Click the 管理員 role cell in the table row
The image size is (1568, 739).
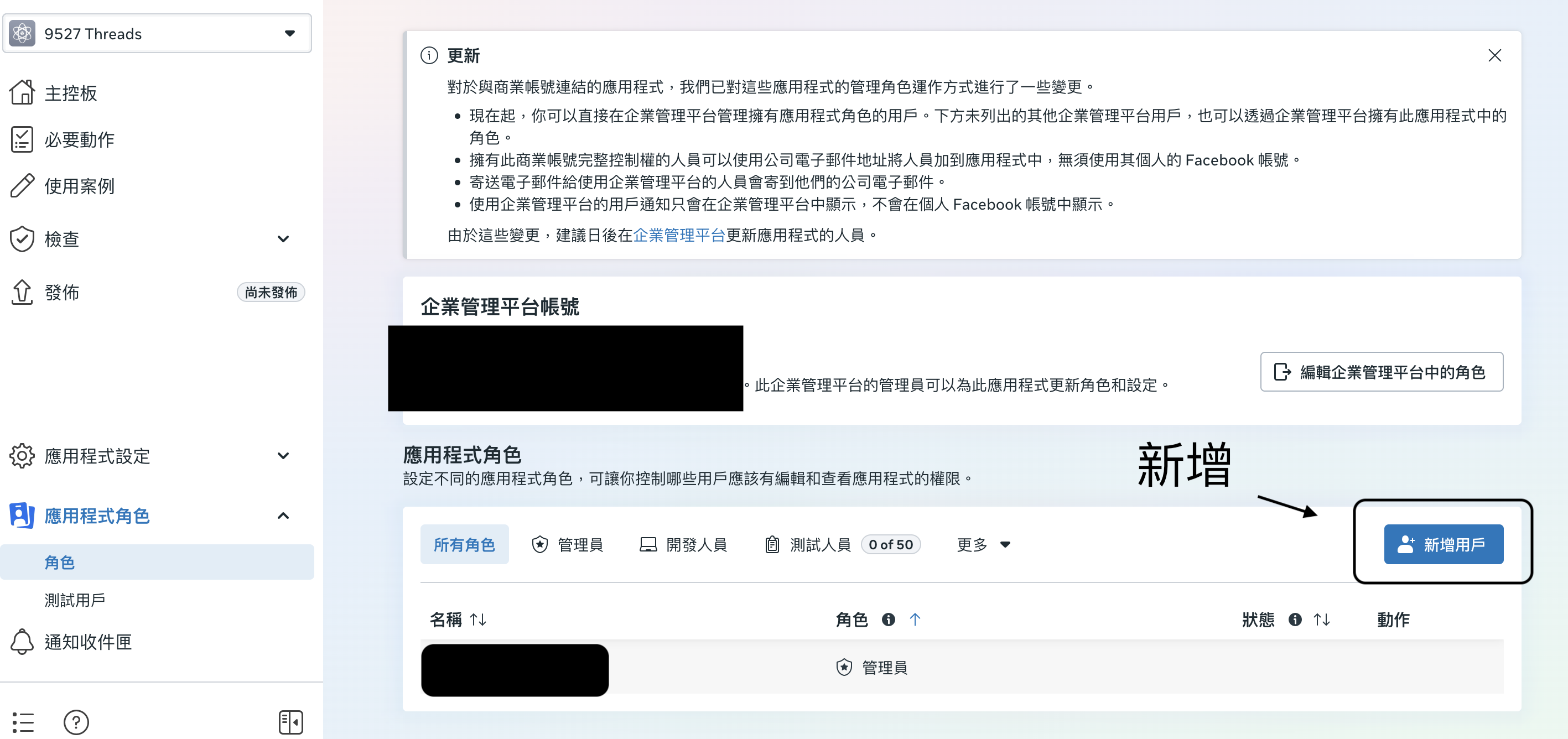pos(871,667)
